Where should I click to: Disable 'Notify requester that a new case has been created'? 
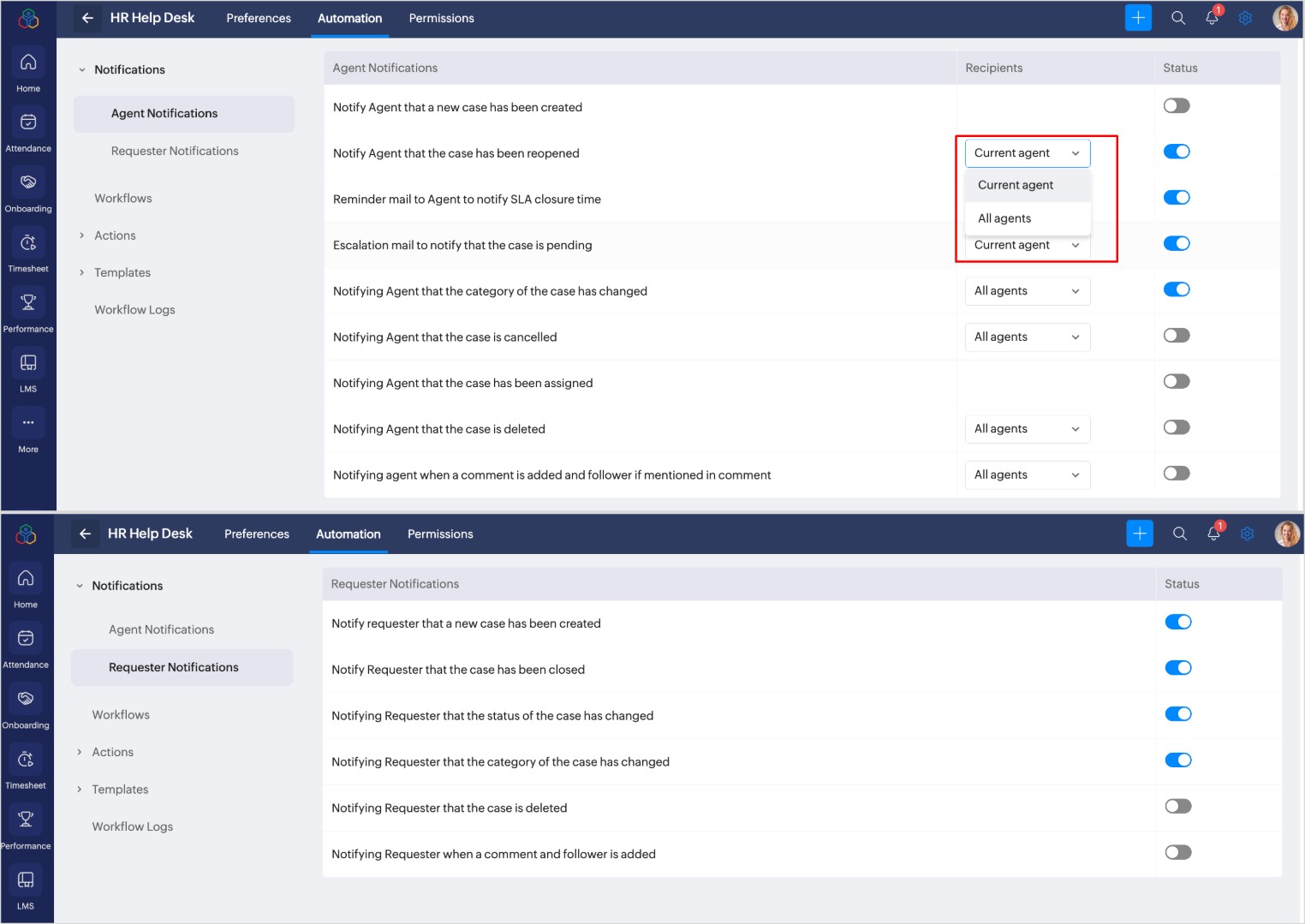point(1178,623)
